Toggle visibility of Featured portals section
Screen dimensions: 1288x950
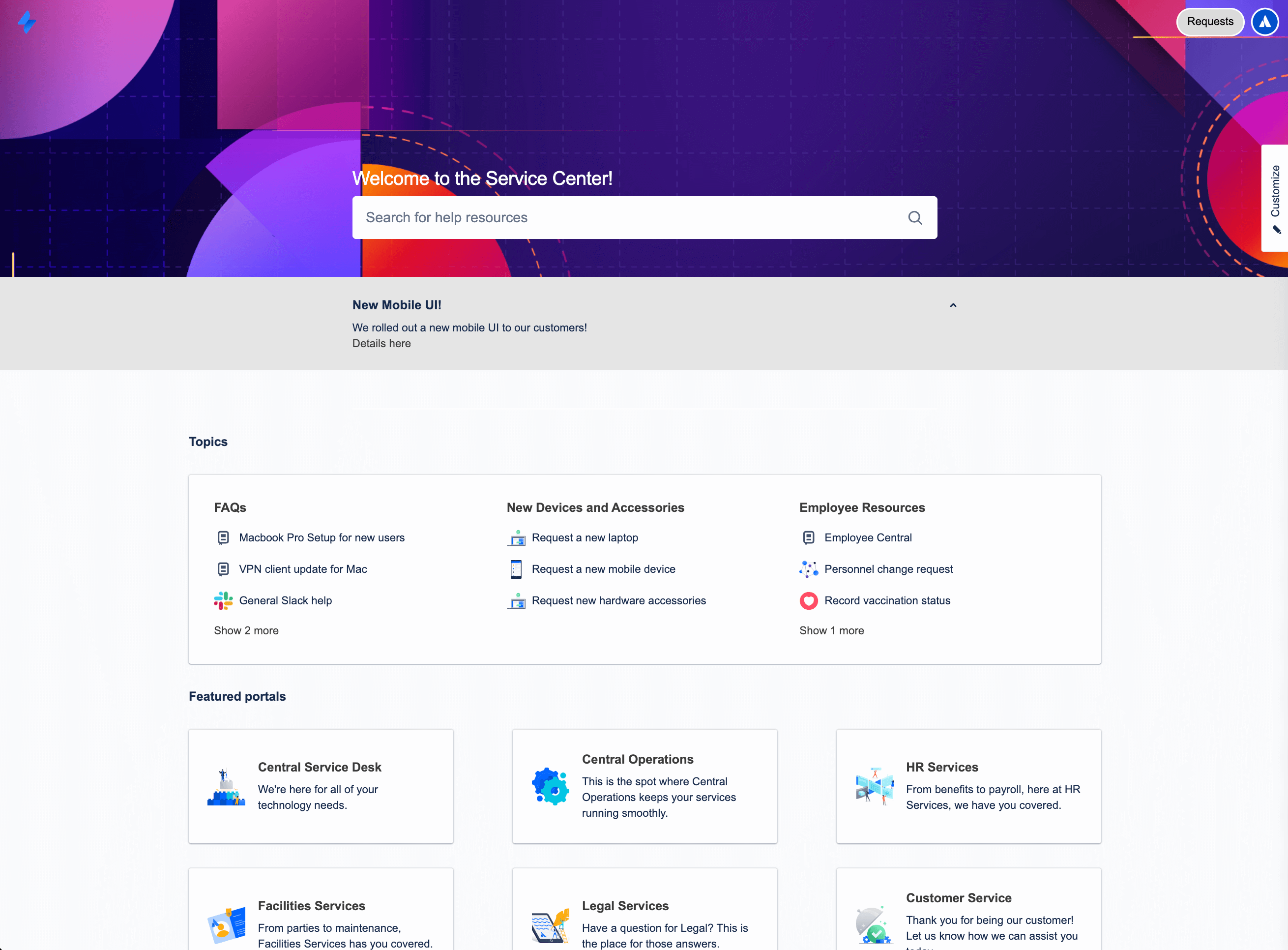237,697
